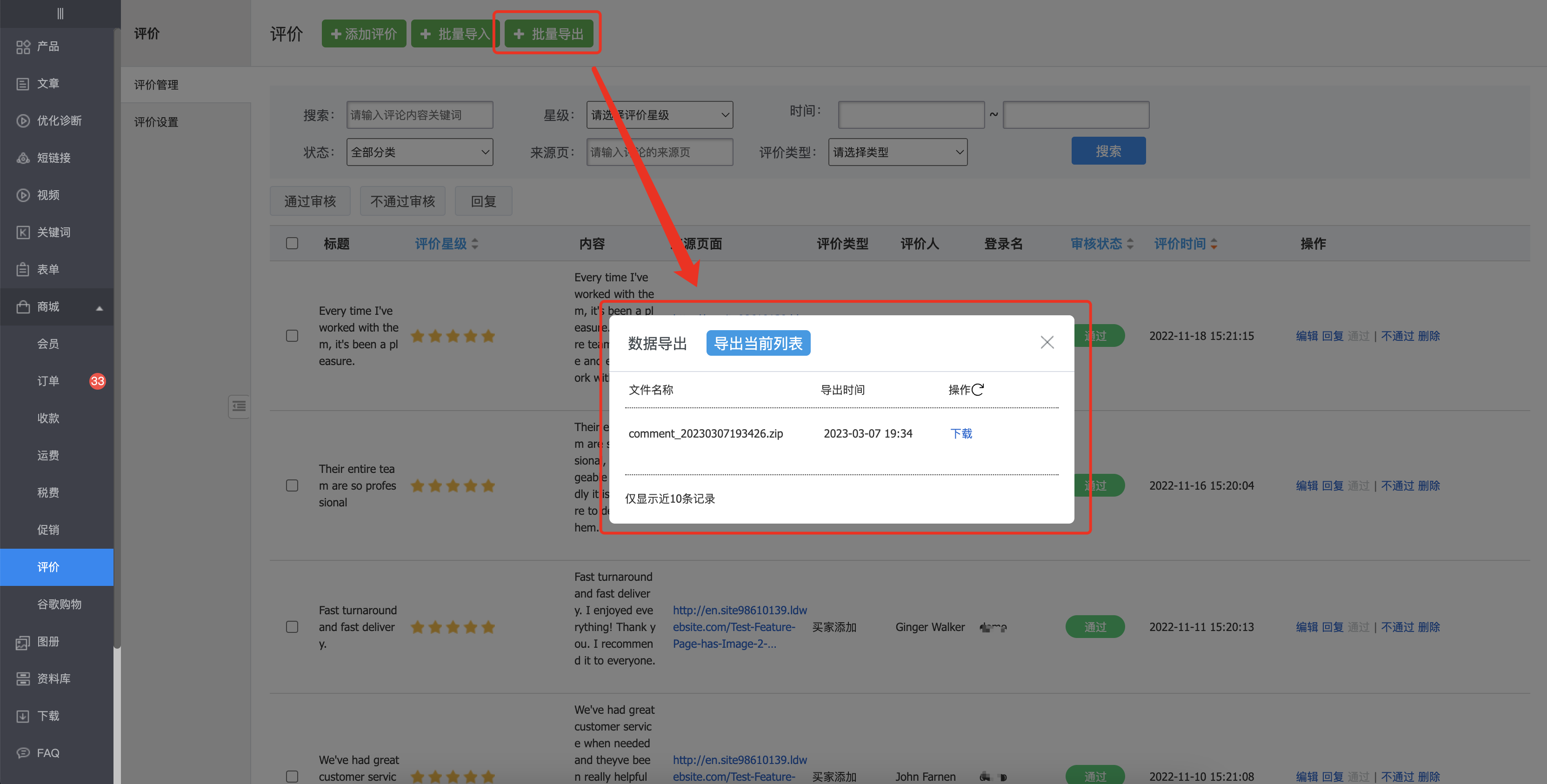Open the 下载 sidebar section
Image resolution: width=1547 pixels, height=784 pixels.
point(48,715)
